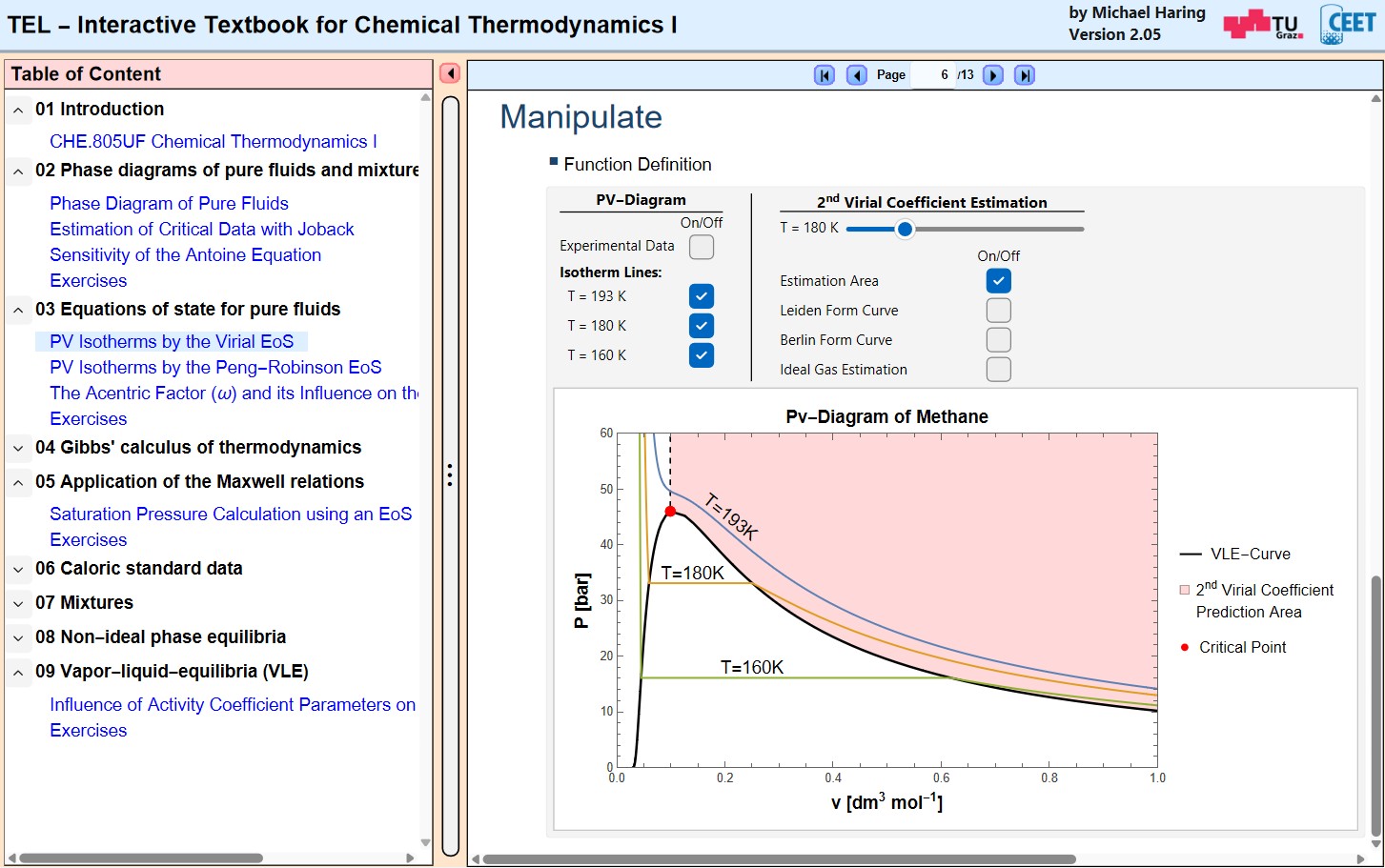
Task: Click the TU Graz logo
Action: 1263,25
